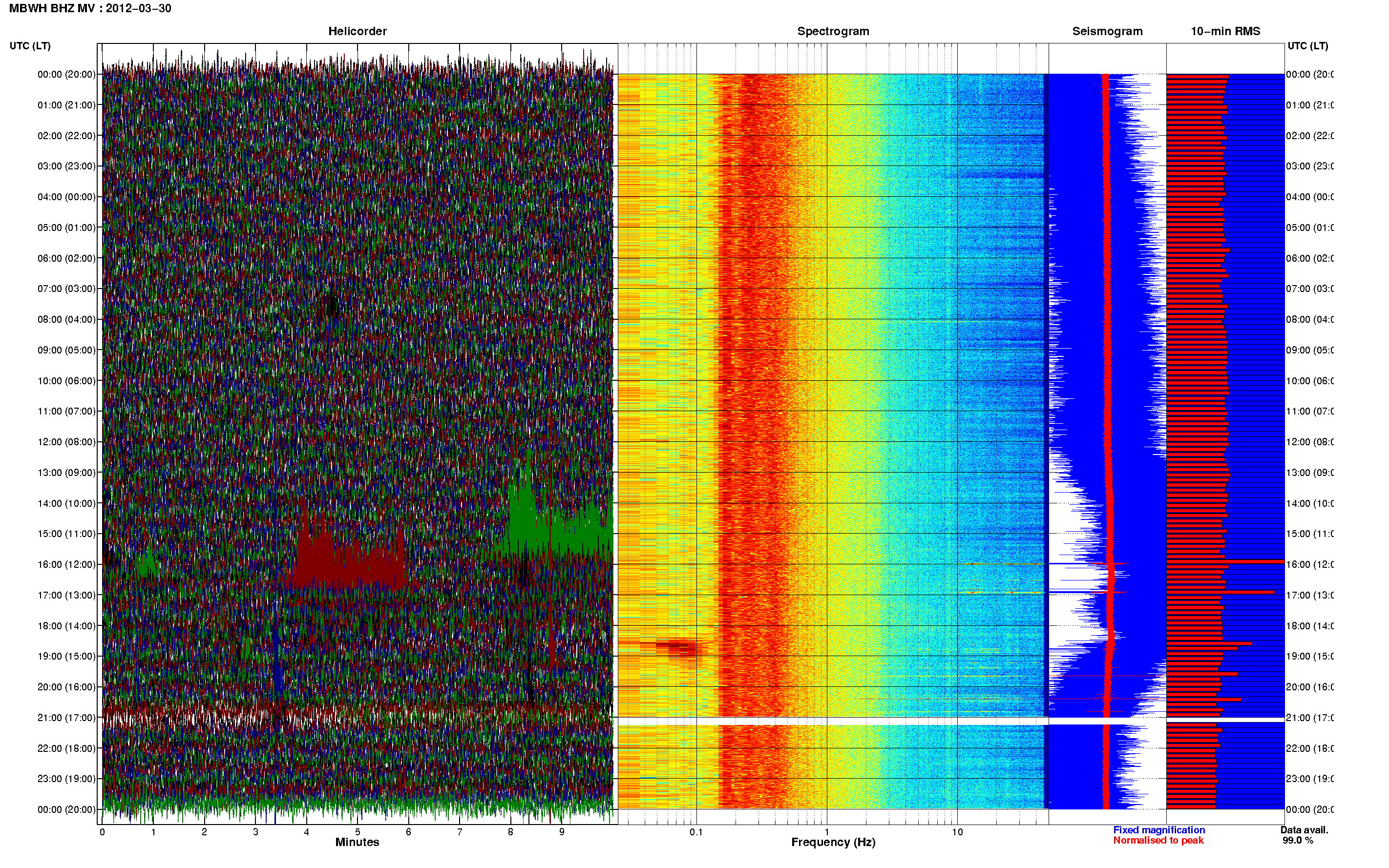Screen dimensions: 1389x868
Task: Click left time label '09:00 (05:00)'
Action: [x=66, y=350]
